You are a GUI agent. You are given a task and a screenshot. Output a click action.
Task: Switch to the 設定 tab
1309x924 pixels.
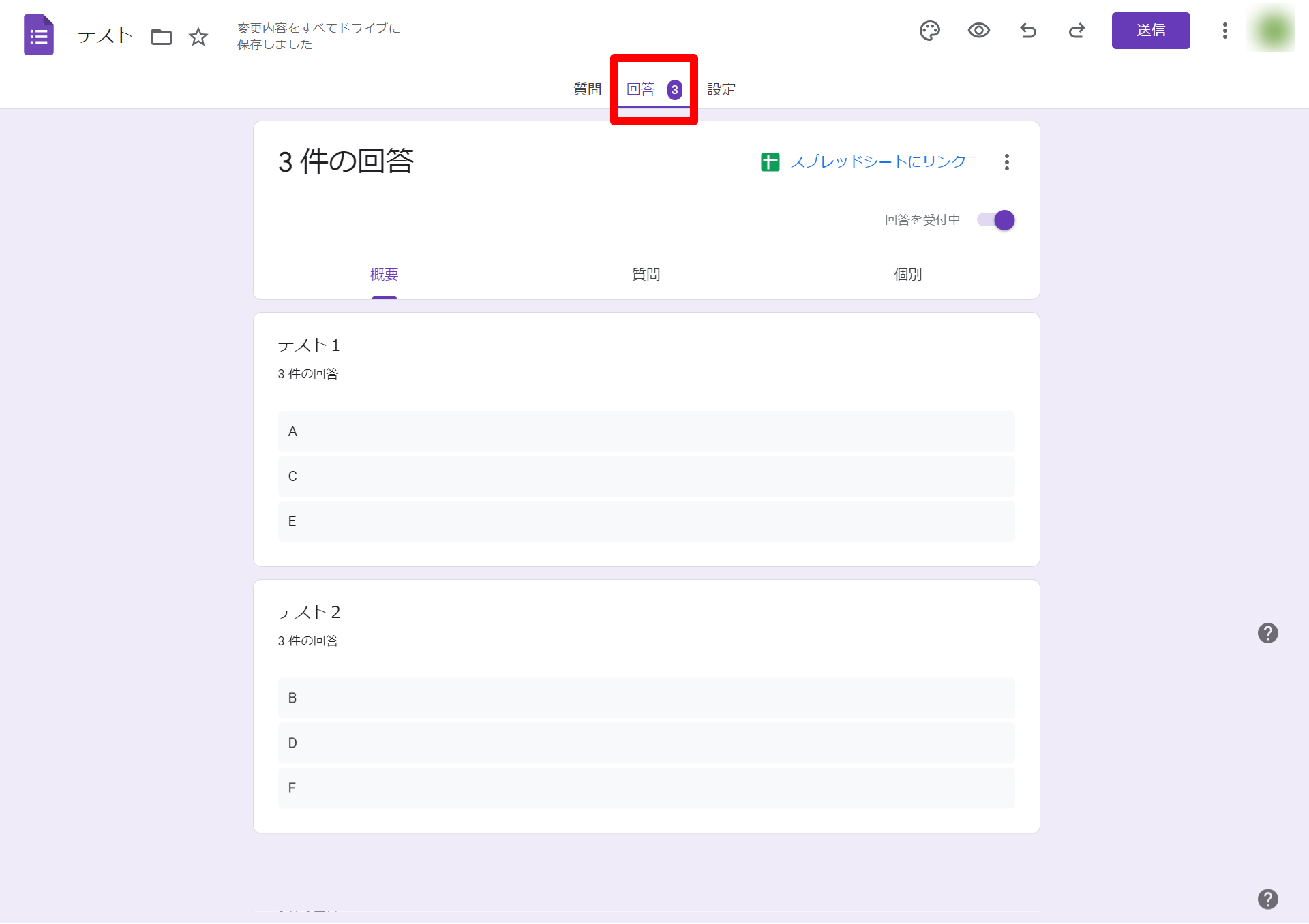click(721, 89)
